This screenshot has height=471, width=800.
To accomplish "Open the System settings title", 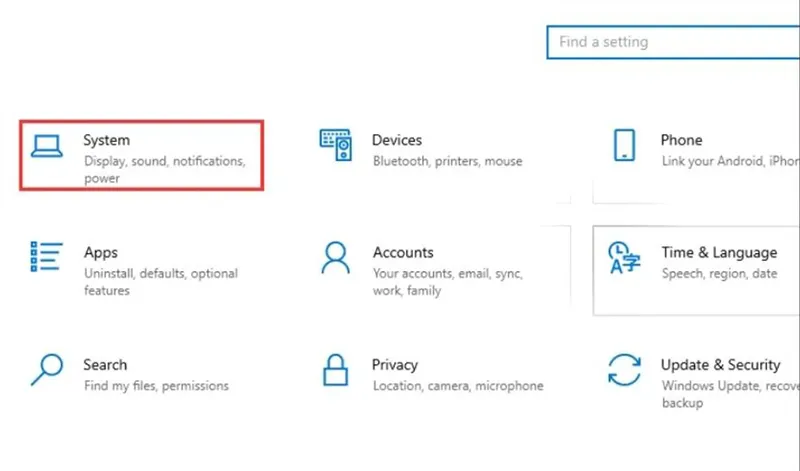I will pos(106,140).
